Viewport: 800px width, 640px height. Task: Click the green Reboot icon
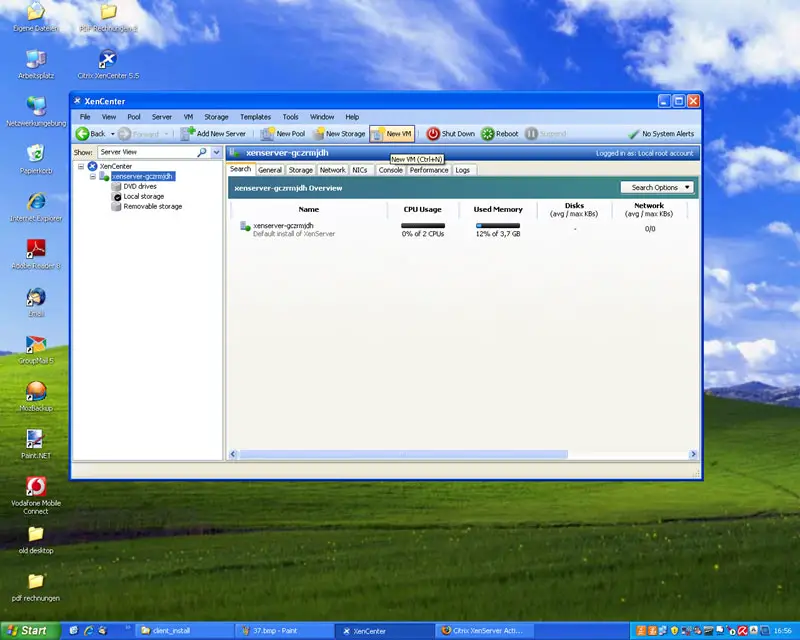coord(488,134)
